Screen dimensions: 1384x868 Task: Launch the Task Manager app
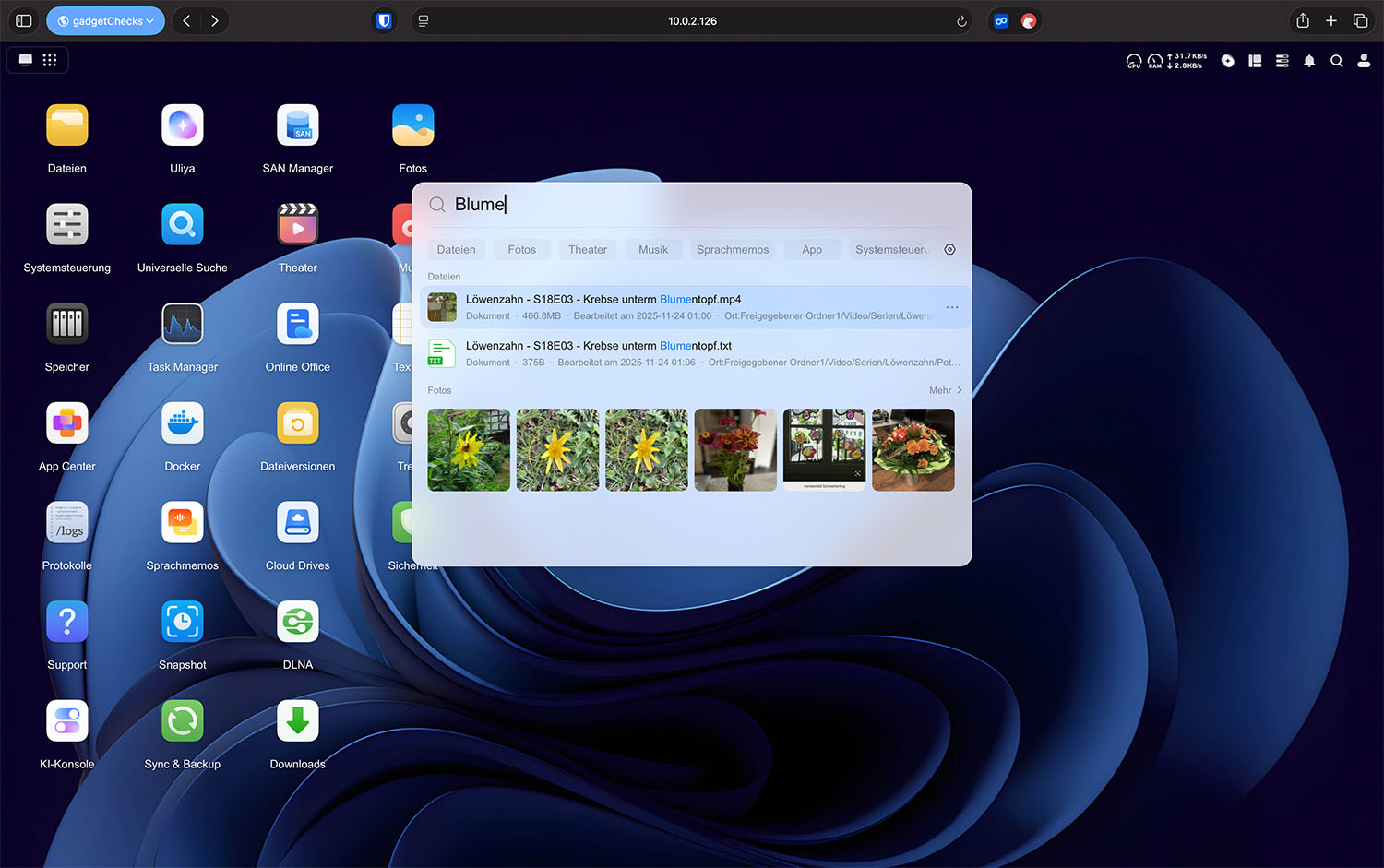pos(182,325)
